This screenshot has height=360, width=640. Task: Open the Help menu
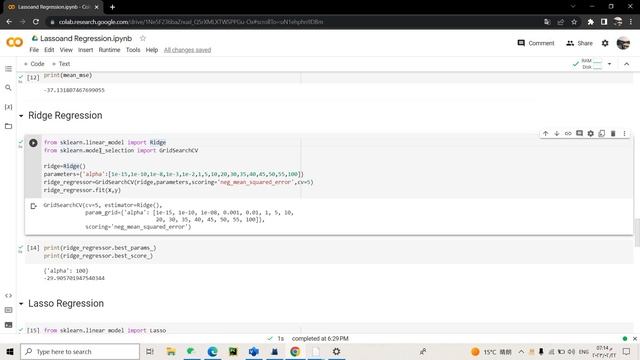click(x=151, y=50)
